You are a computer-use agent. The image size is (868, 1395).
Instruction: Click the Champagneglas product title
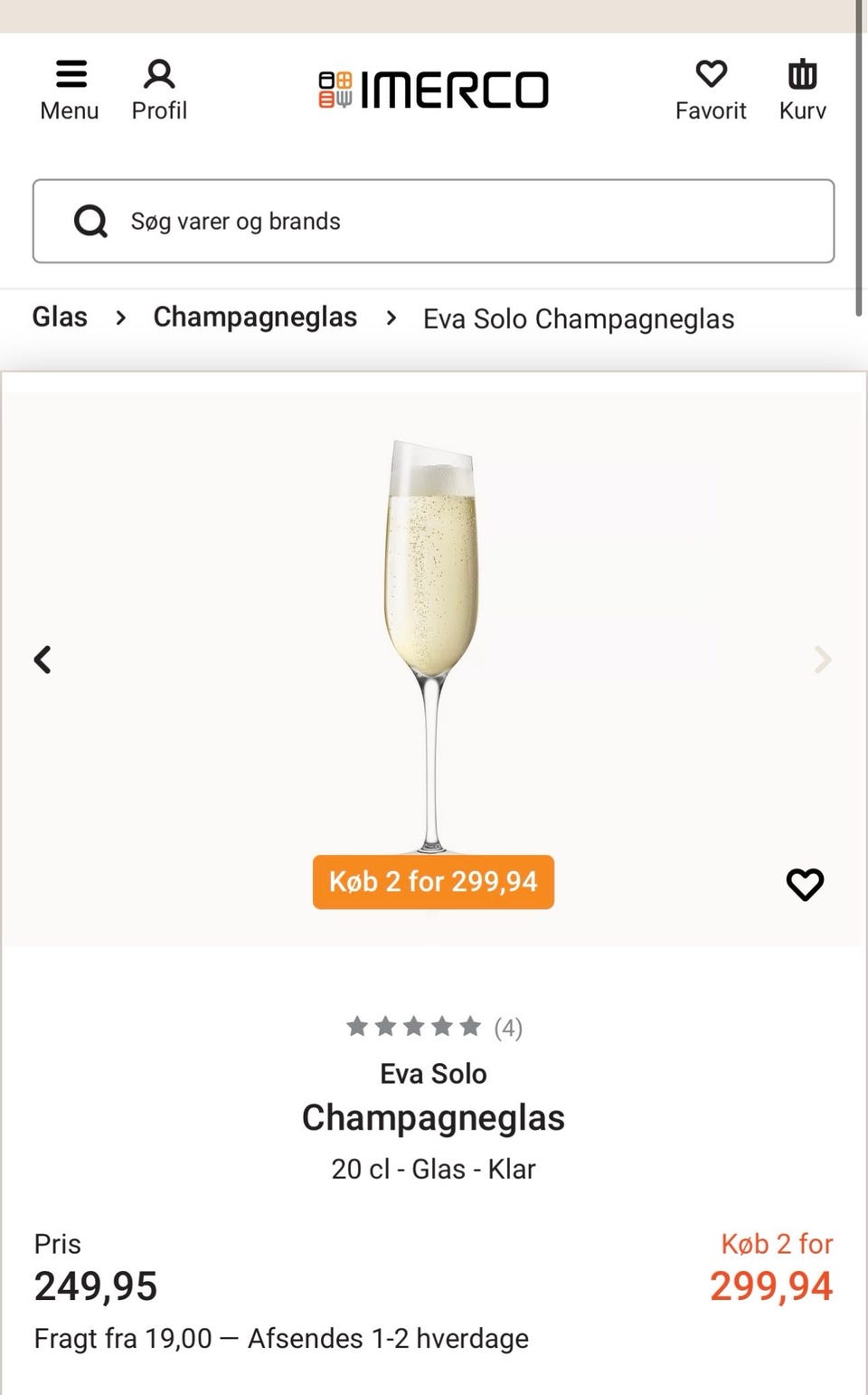coord(433,1118)
